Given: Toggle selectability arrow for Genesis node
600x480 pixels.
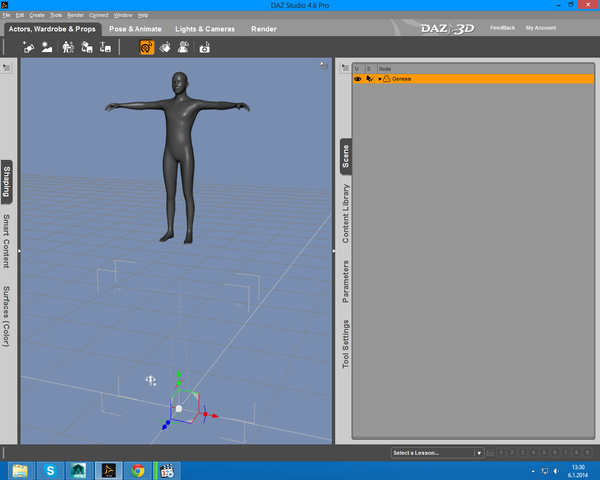Looking at the screenshot, I should pos(369,78).
